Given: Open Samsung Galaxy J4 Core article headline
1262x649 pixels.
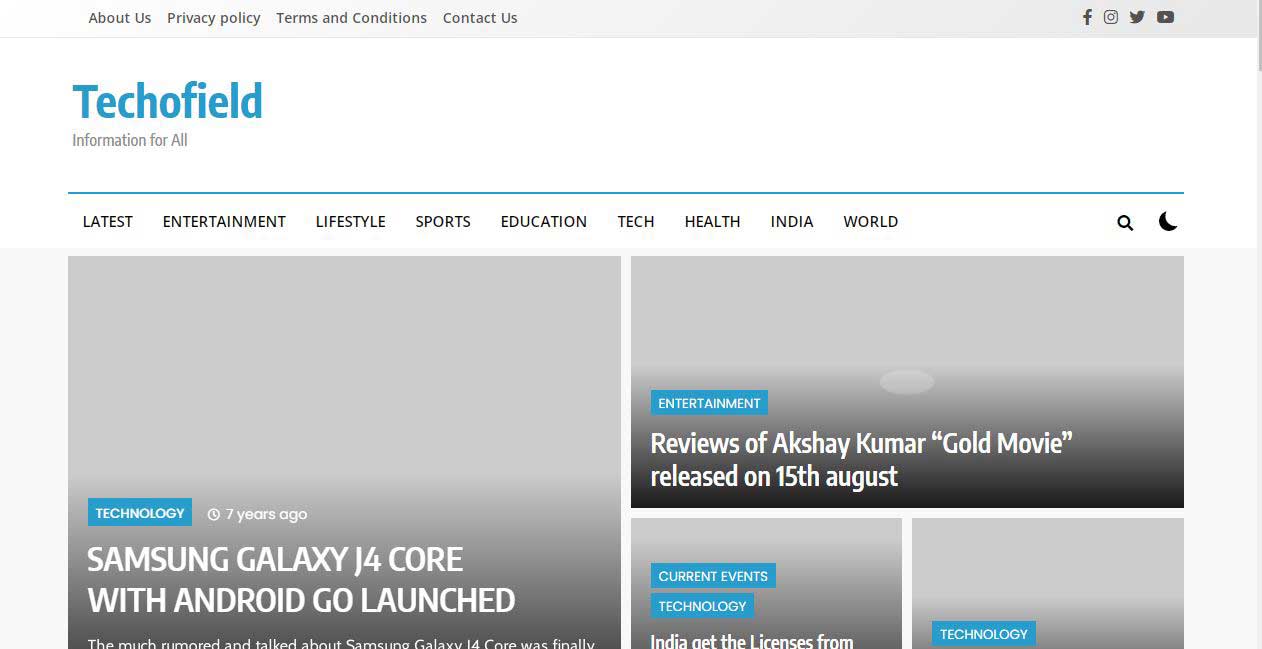Looking at the screenshot, I should tap(301, 579).
